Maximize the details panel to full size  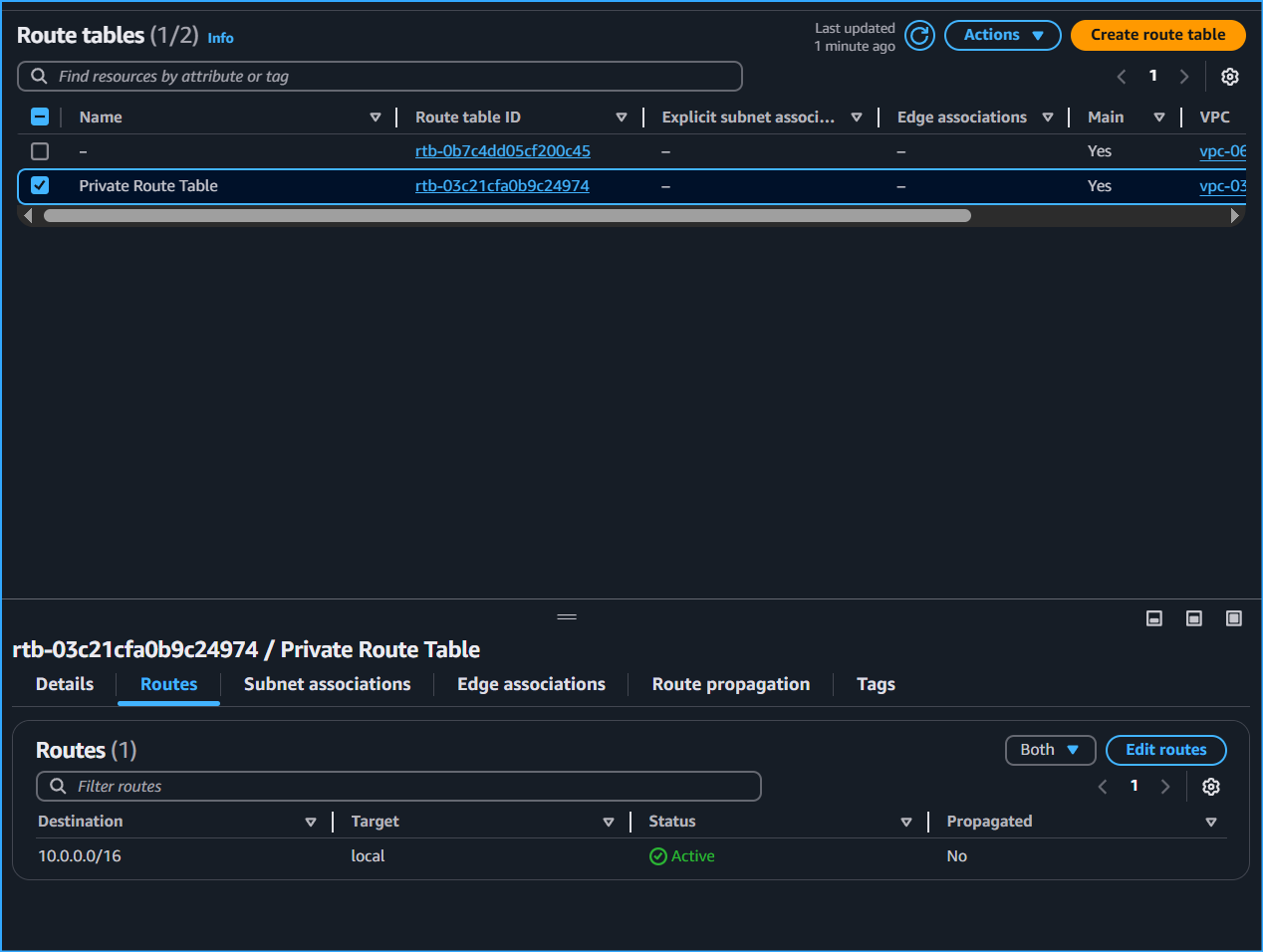1234,618
